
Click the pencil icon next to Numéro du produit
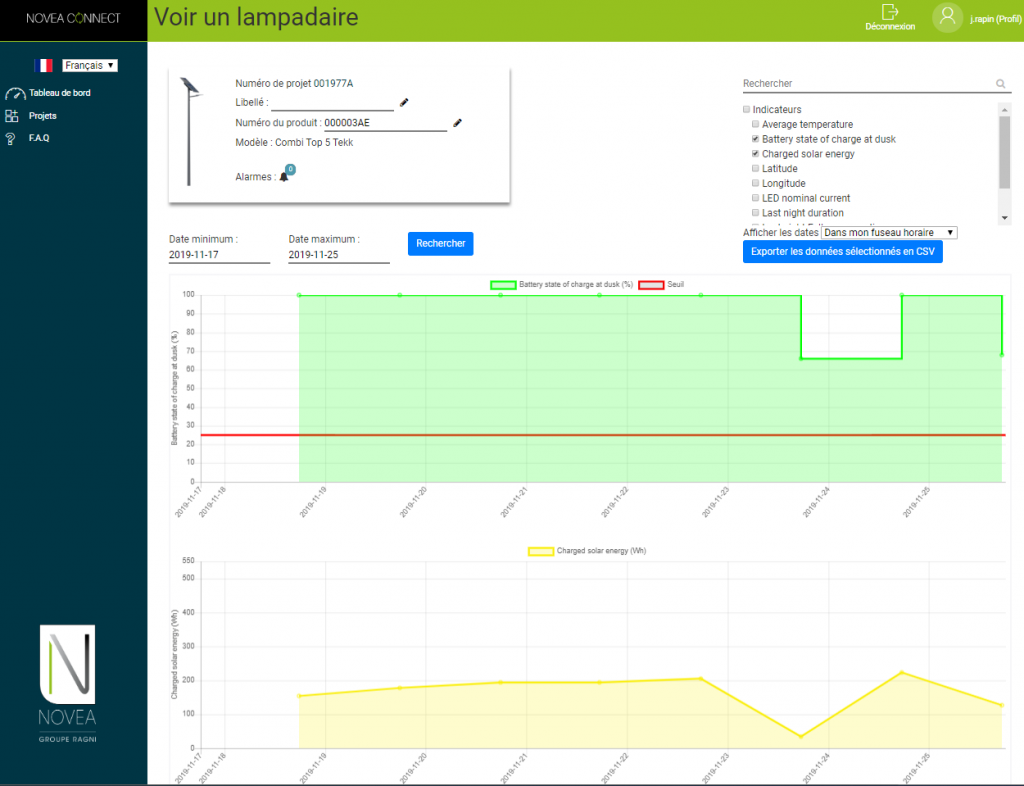(x=457, y=122)
